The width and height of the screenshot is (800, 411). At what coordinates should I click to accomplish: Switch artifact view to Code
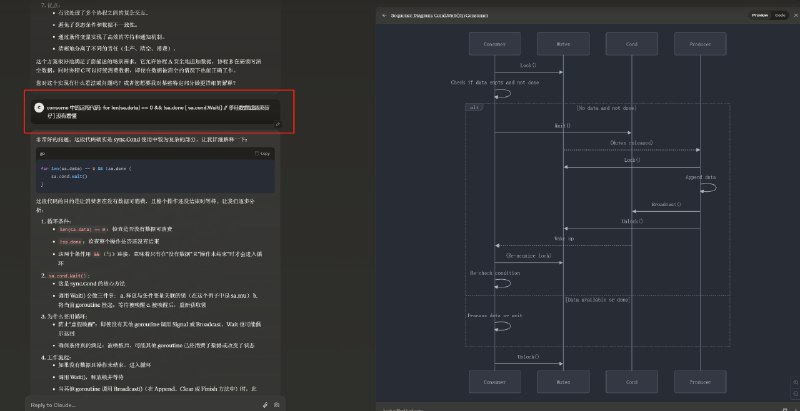(x=780, y=15)
